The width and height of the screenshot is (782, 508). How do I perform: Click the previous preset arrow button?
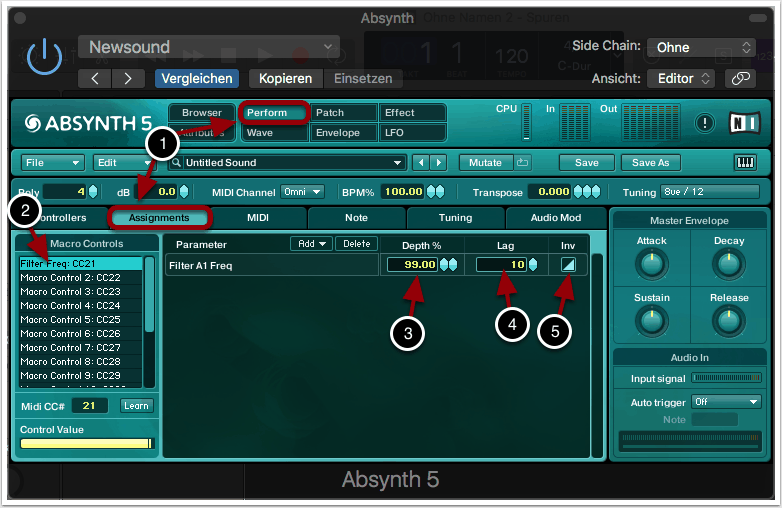pos(95,78)
